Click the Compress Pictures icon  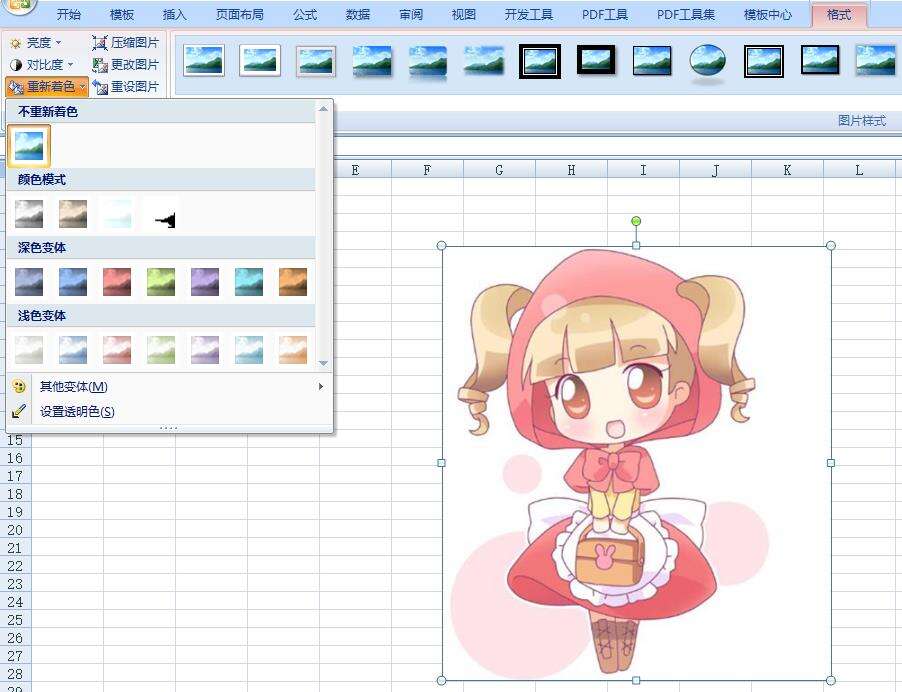[x=100, y=43]
